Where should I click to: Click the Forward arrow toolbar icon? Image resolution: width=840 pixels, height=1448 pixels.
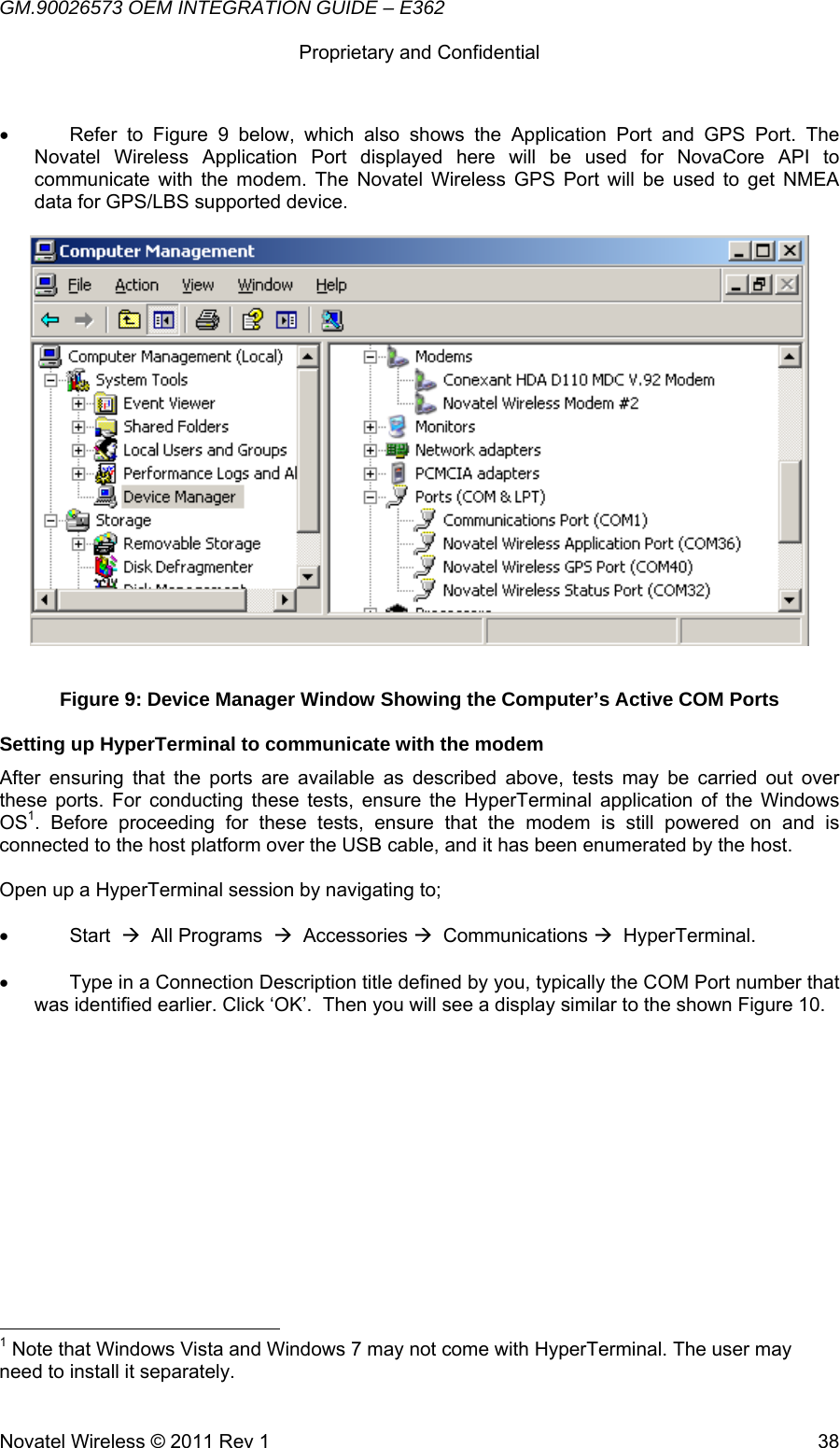pos(84,320)
